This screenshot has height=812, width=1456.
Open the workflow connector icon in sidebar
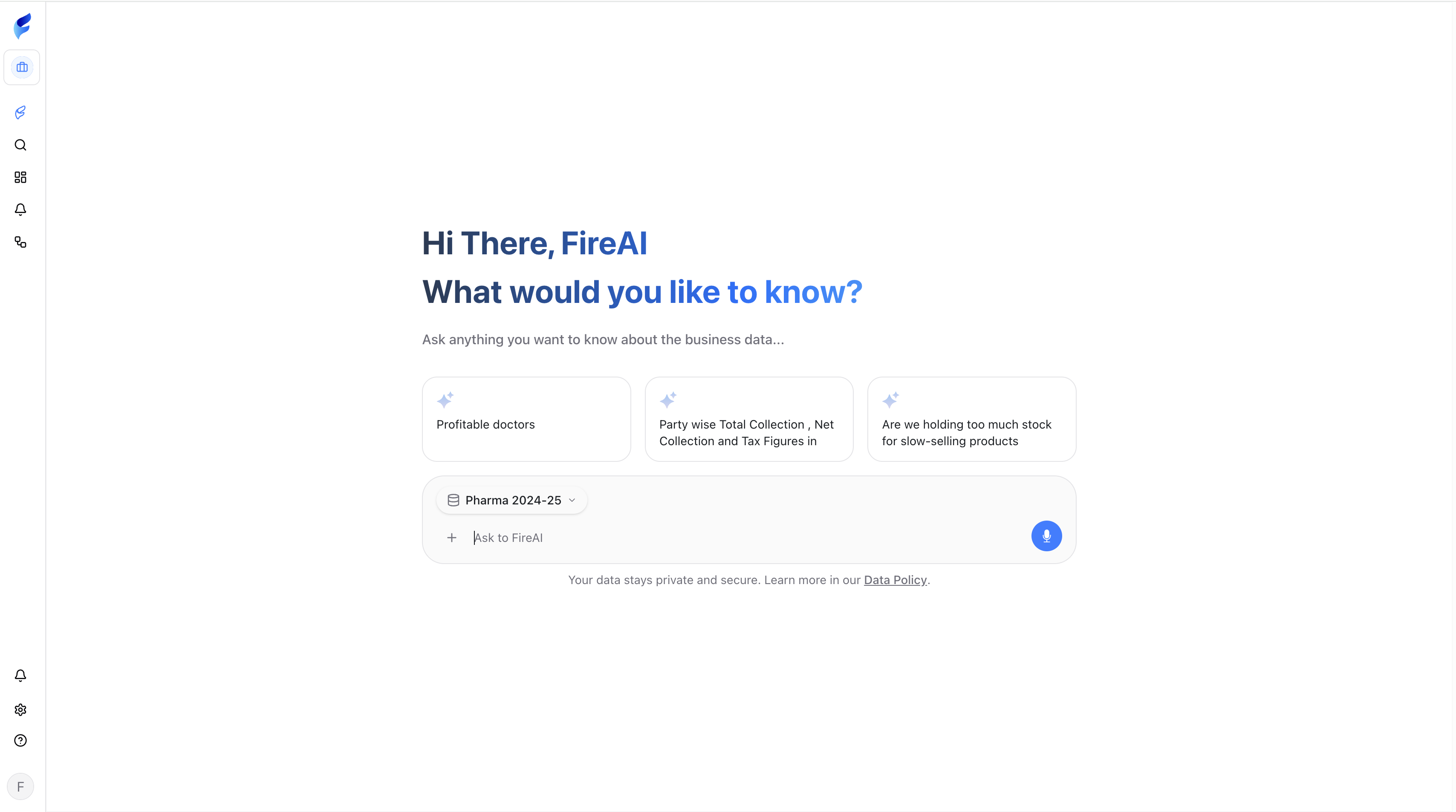(20, 242)
